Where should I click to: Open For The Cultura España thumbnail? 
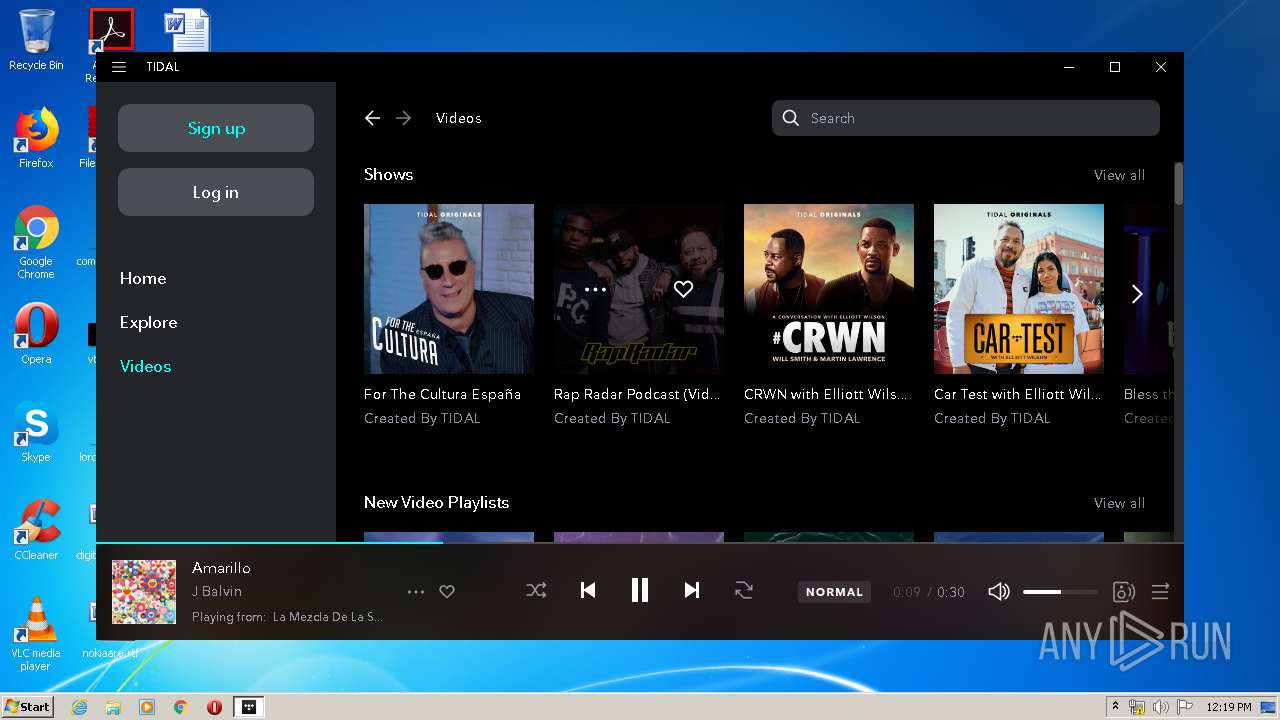point(449,289)
